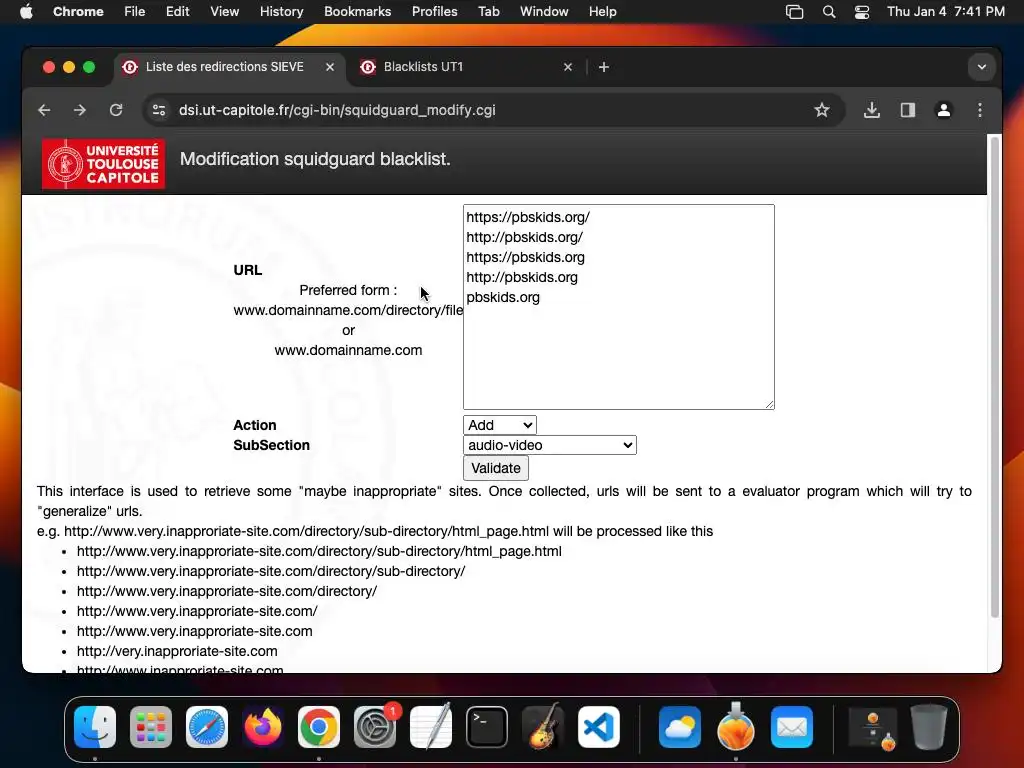Close the Liste des redirections SIEVE tab
The width and height of the screenshot is (1024, 768).
[330, 67]
